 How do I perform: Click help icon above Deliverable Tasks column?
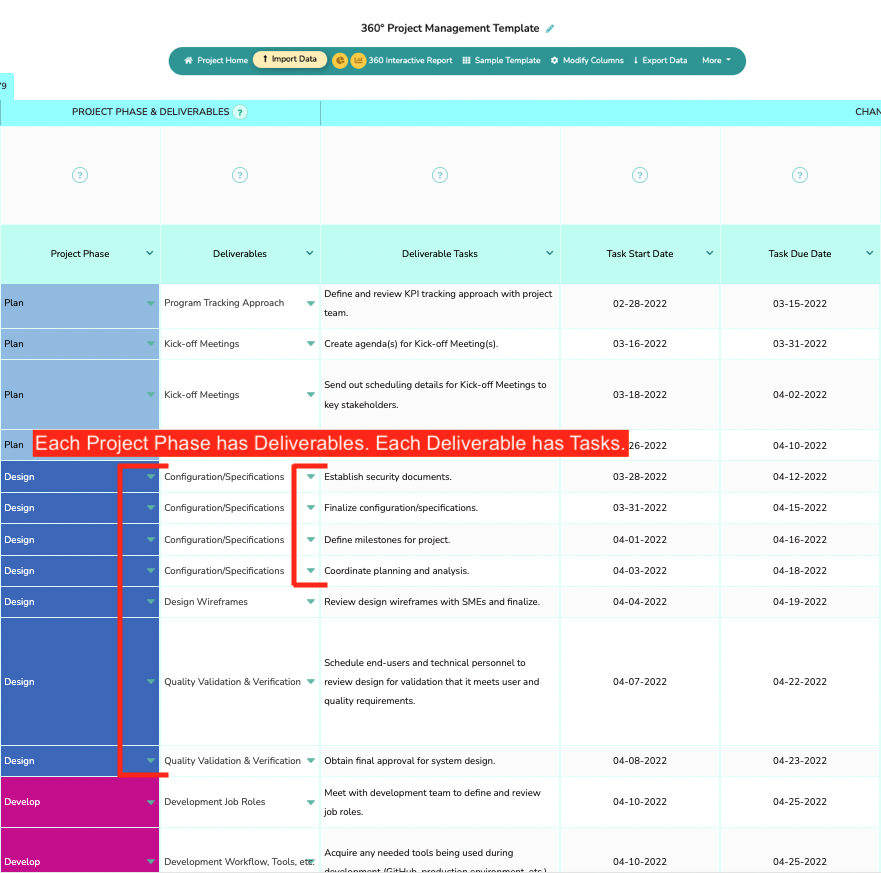[x=440, y=175]
